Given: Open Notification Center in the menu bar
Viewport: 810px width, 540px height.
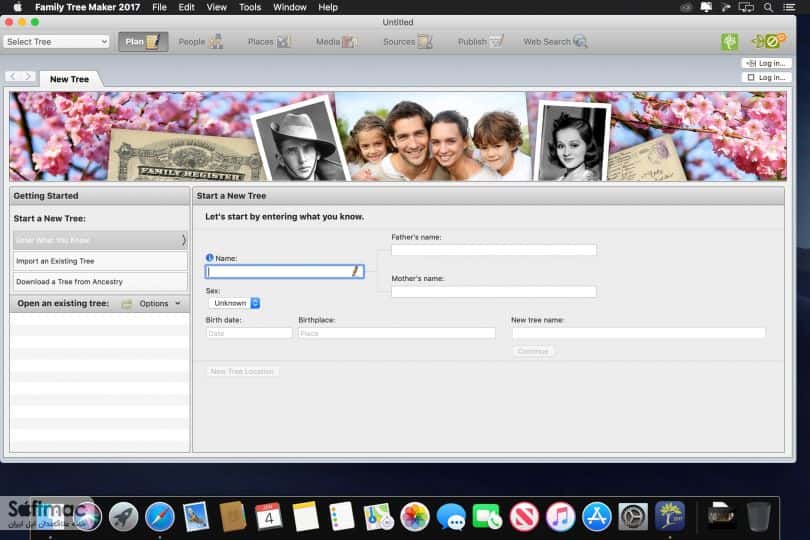Looking at the screenshot, I should pyautogui.click(x=789, y=7).
